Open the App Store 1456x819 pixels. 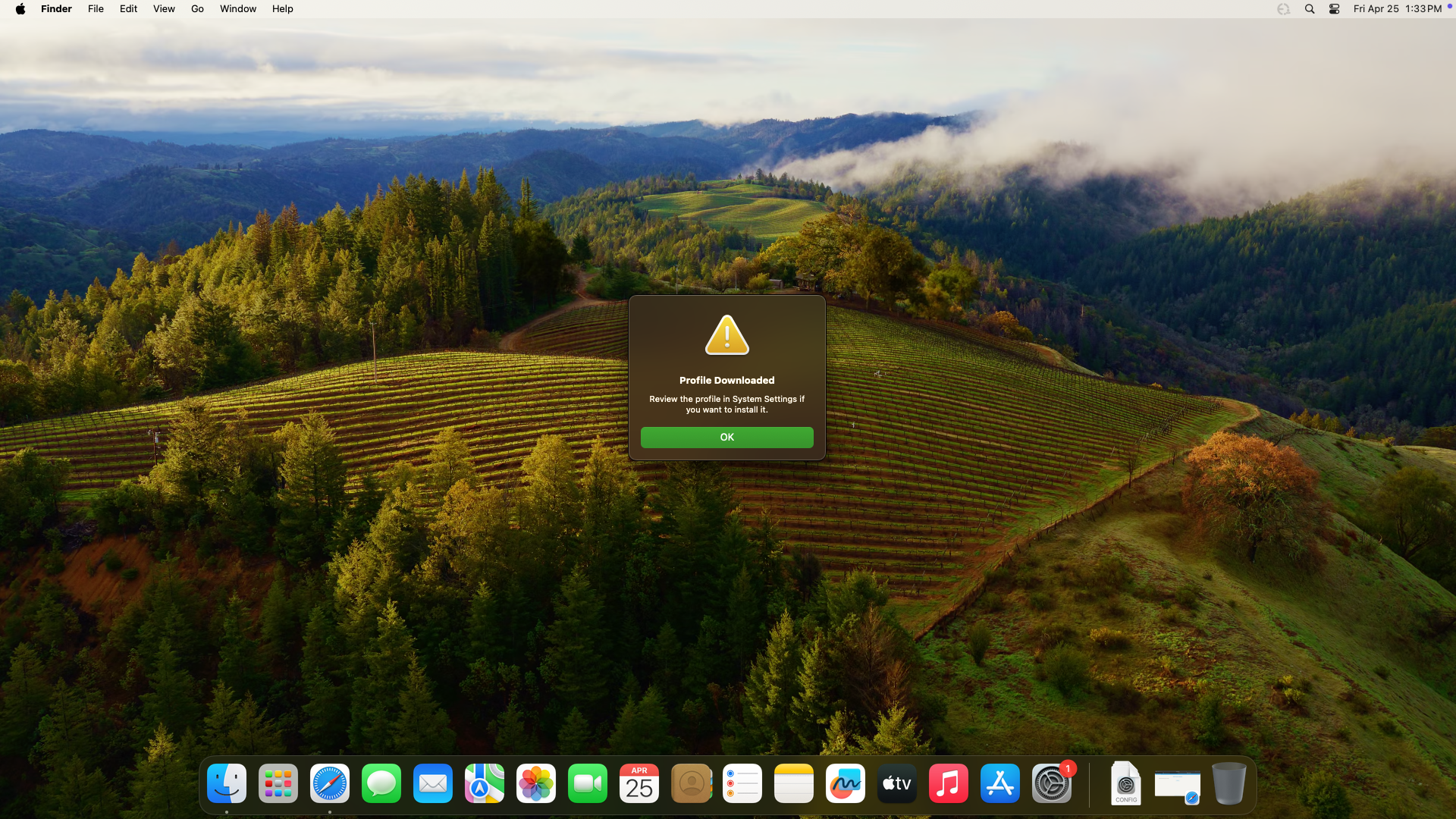click(x=1000, y=783)
